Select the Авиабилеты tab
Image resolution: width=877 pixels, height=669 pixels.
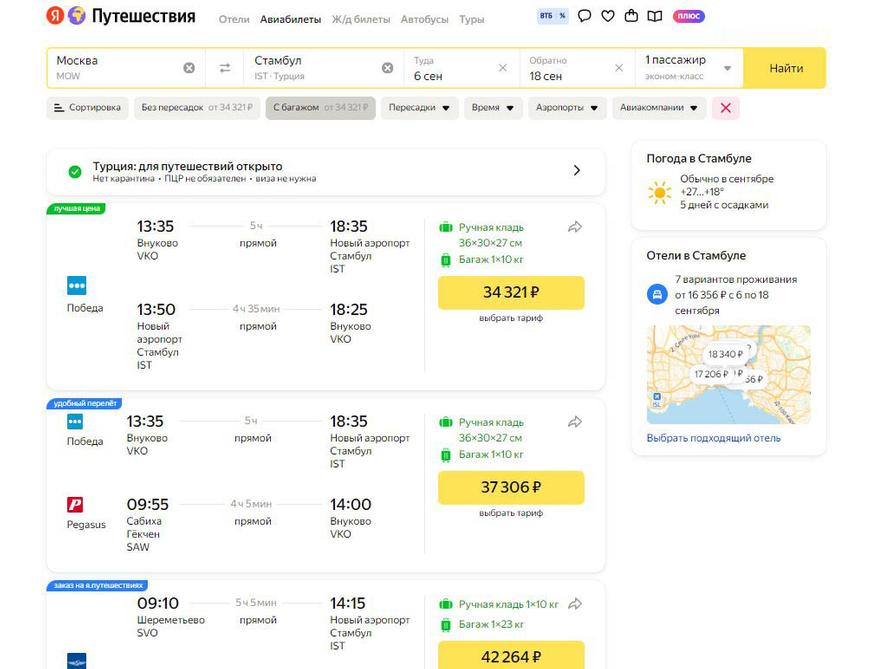click(290, 19)
